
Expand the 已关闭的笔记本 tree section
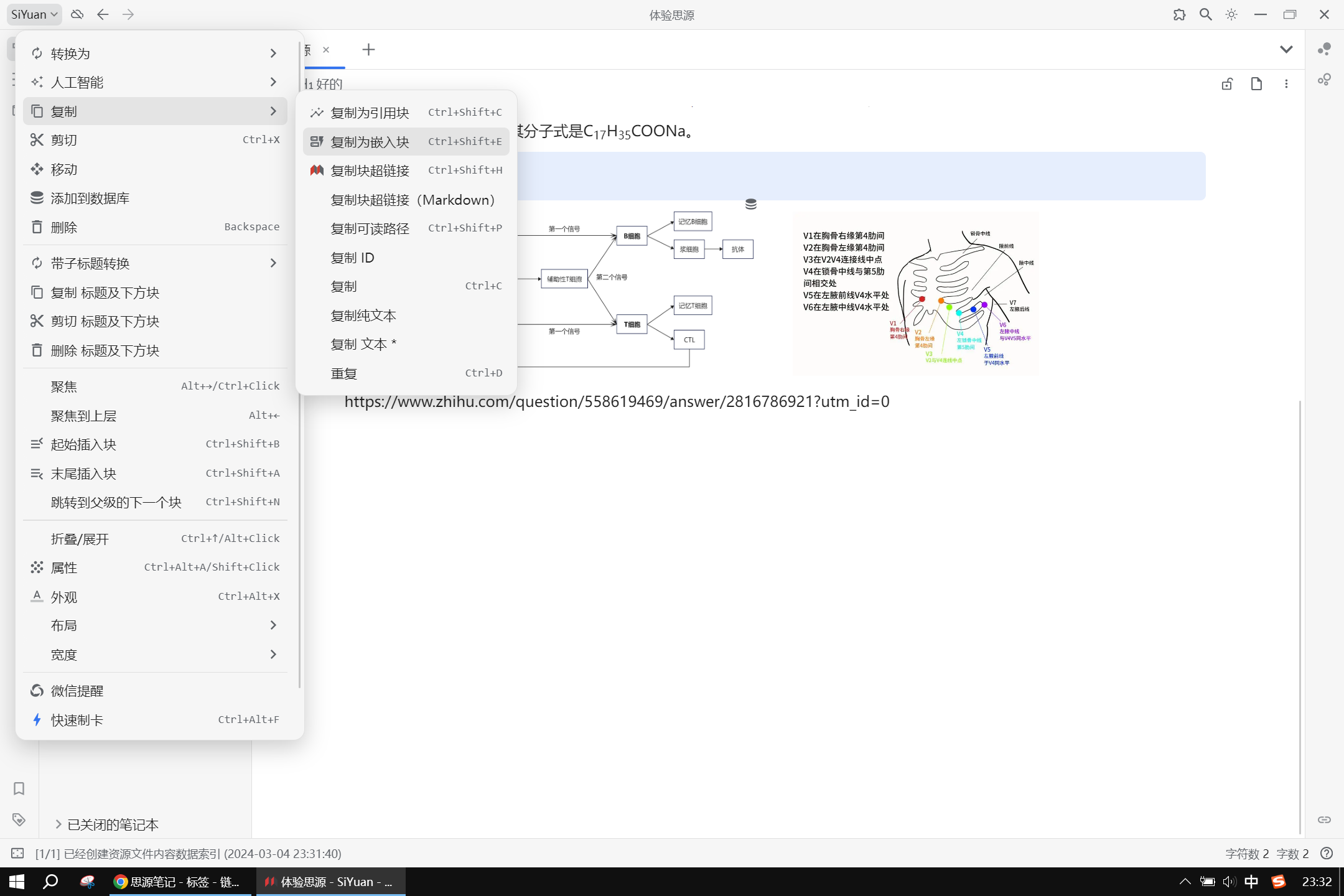[58, 824]
